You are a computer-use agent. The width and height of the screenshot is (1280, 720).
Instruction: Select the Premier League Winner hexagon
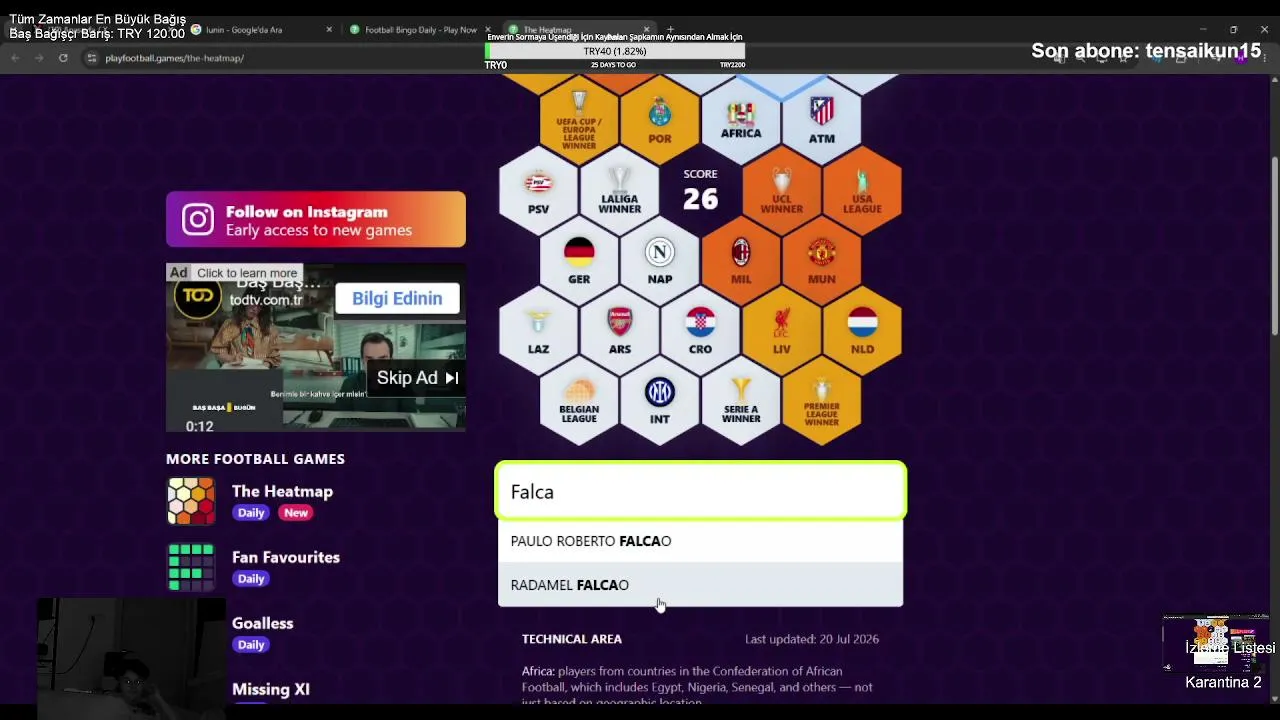click(x=822, y=400)
